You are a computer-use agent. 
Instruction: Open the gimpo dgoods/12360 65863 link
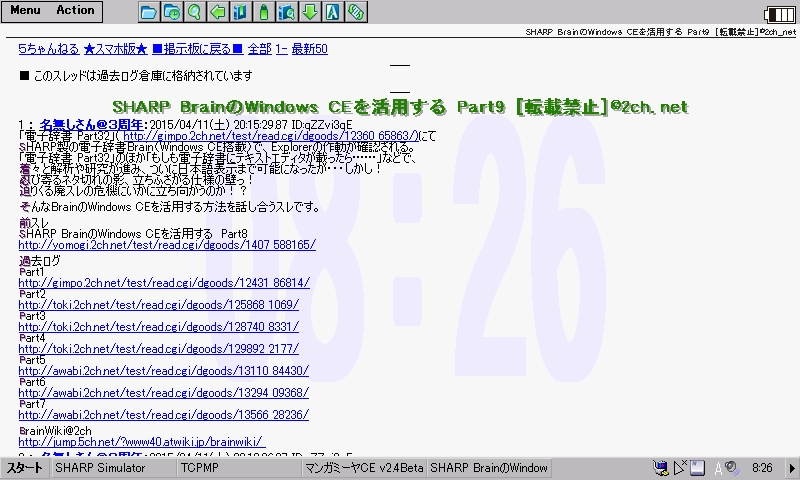tap(270, 136)
